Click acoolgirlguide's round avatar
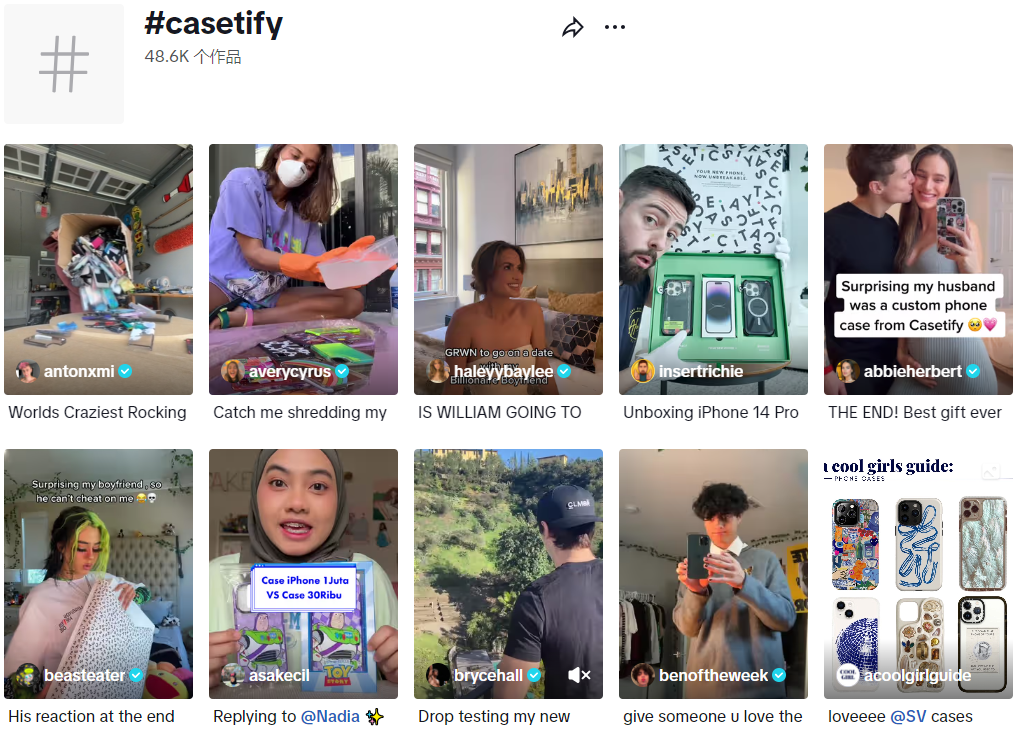Image resolution: width=1020 pixels, height=732 pixels. click(848, 675)
